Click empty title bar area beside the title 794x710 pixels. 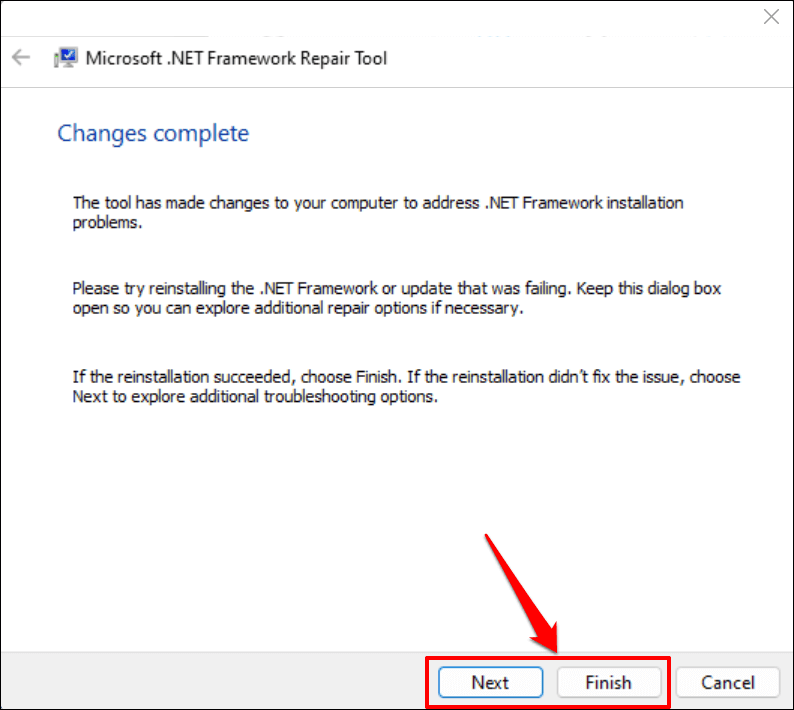pyautogui.click(x=560, y=58)
